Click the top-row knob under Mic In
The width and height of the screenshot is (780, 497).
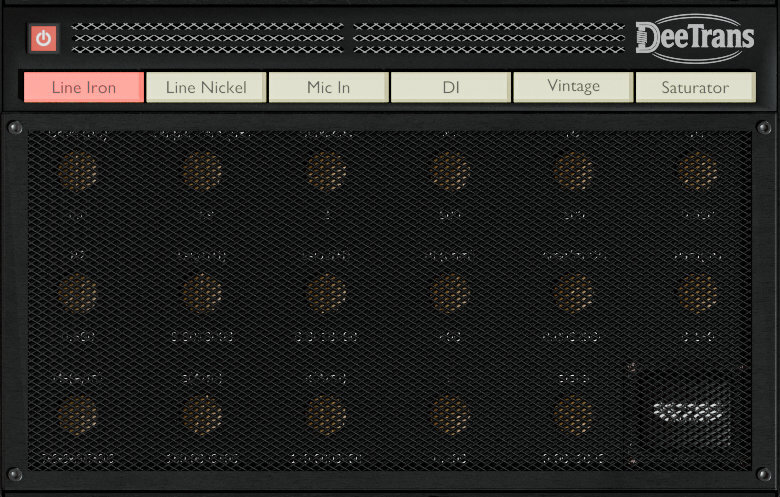pyautogui.click(x=326, y=171)
